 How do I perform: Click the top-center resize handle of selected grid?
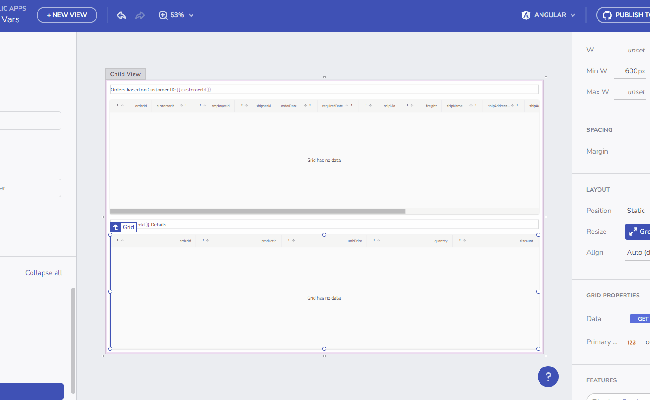tap(324, 235)
